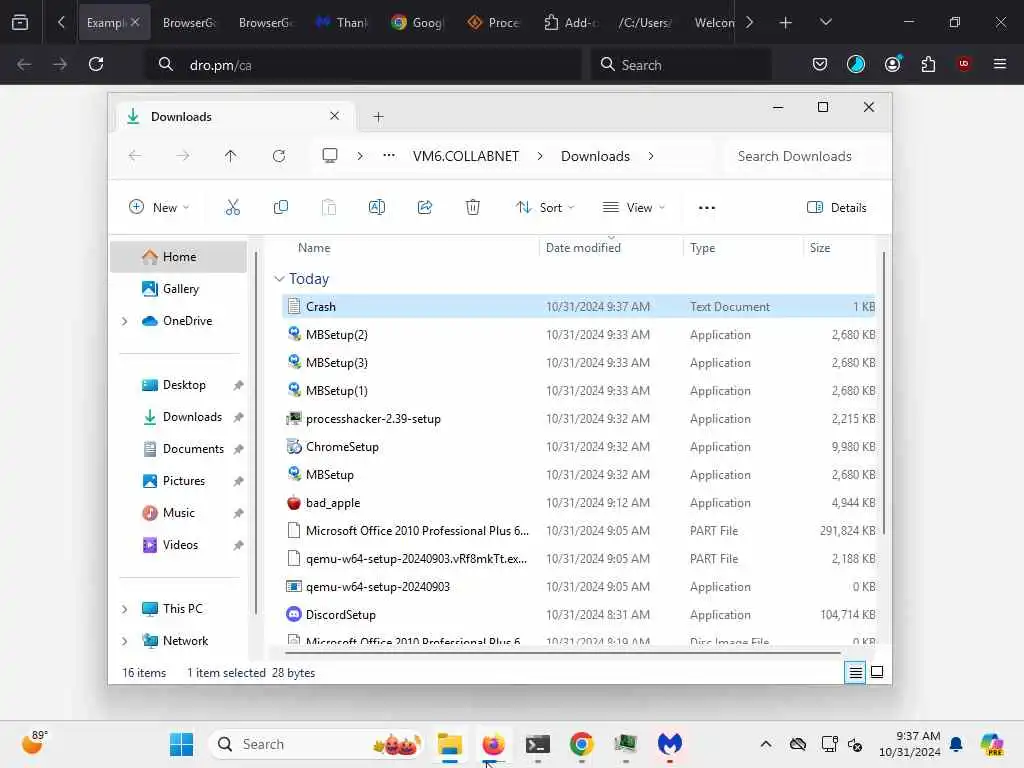
Task: Switch to the /C:/Users Firefox tab
Action: pos(645,22)
